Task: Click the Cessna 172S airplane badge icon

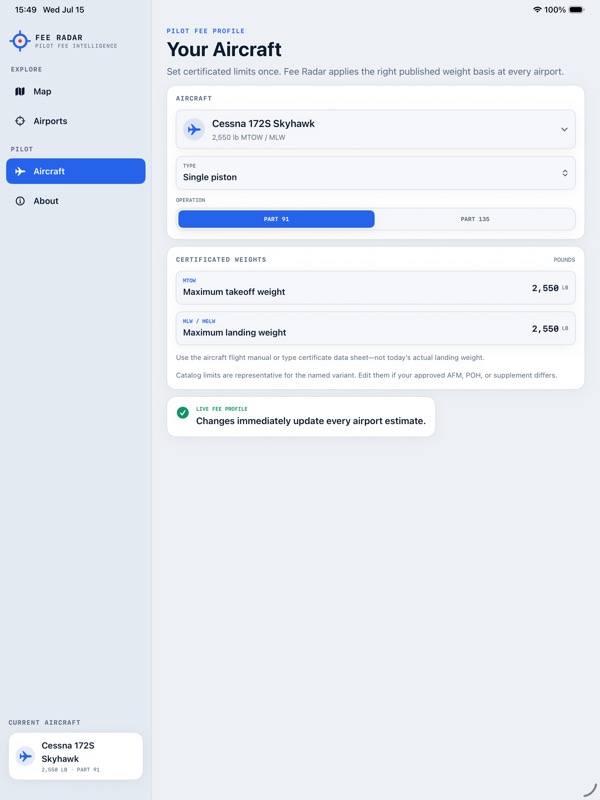Action: coord(194,130)
